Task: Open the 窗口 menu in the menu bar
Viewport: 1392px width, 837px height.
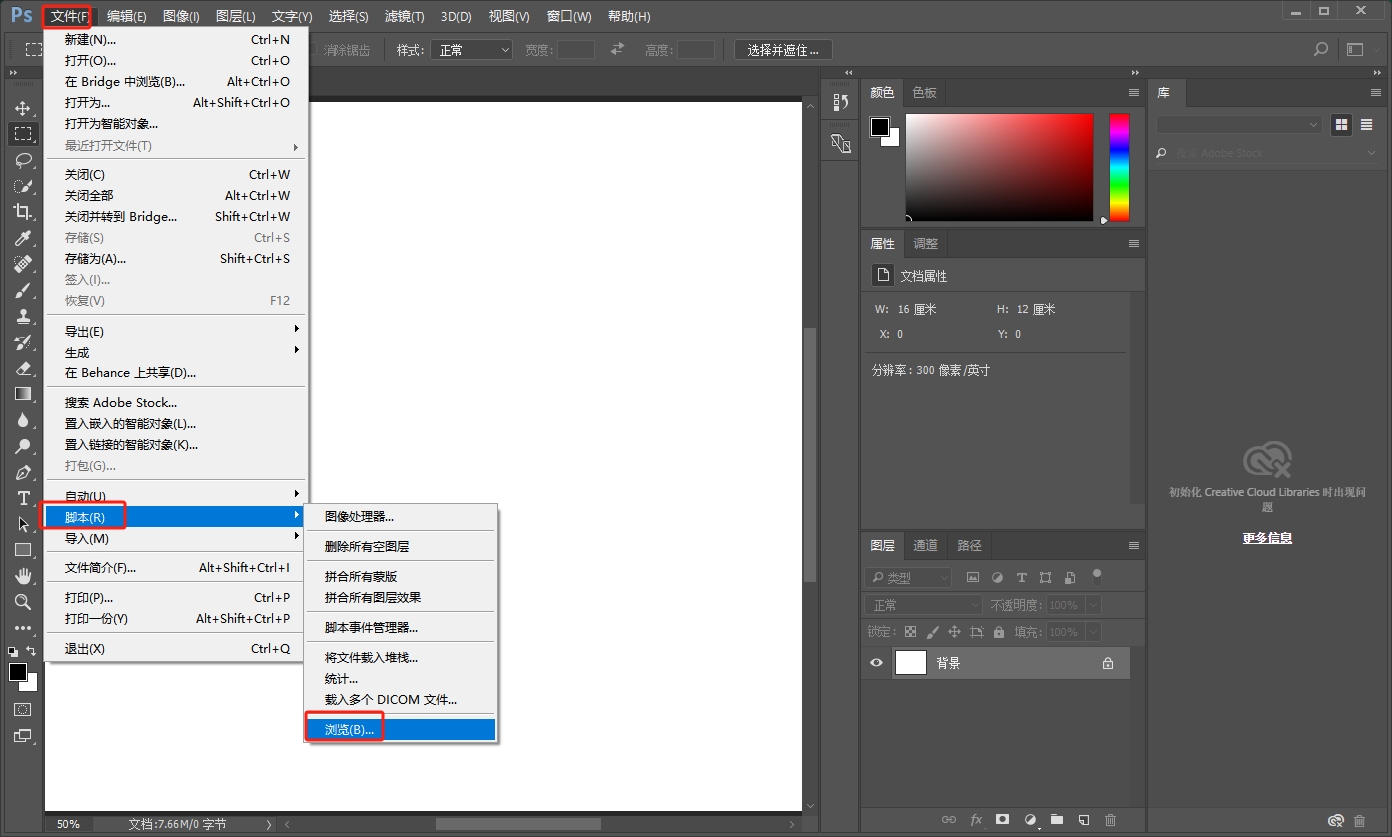Action: [x=567, y=15]
